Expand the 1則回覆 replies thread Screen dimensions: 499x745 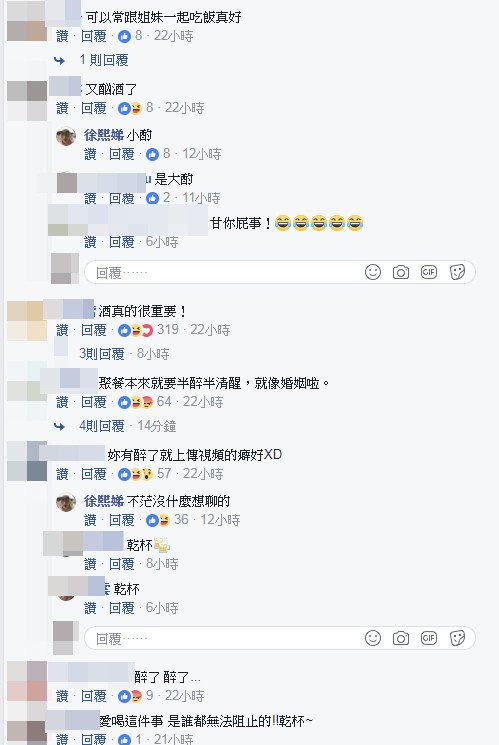coord(104,60)
